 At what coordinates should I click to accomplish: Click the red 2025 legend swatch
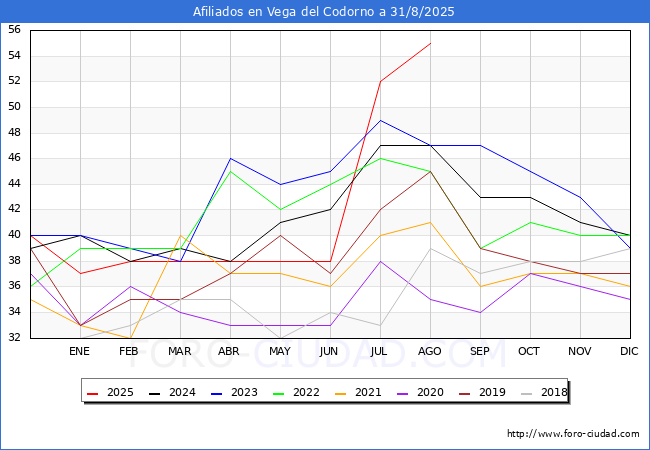[92, 393]
